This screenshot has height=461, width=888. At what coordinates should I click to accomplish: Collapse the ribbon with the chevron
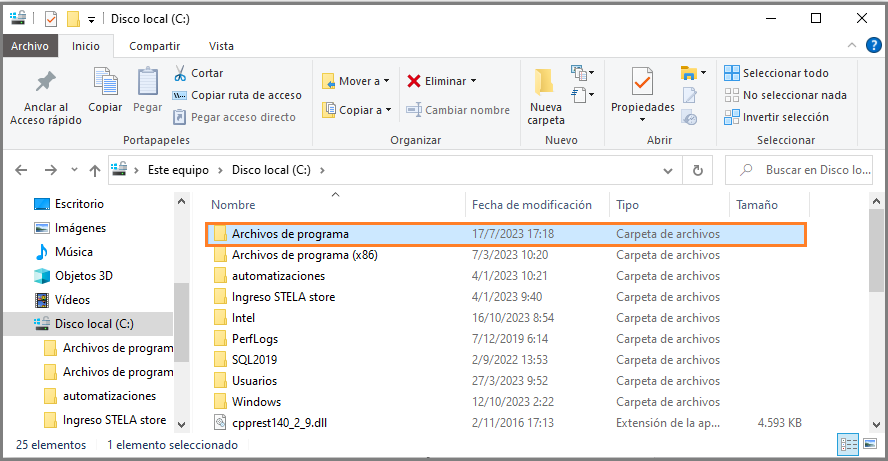[852, 45]
